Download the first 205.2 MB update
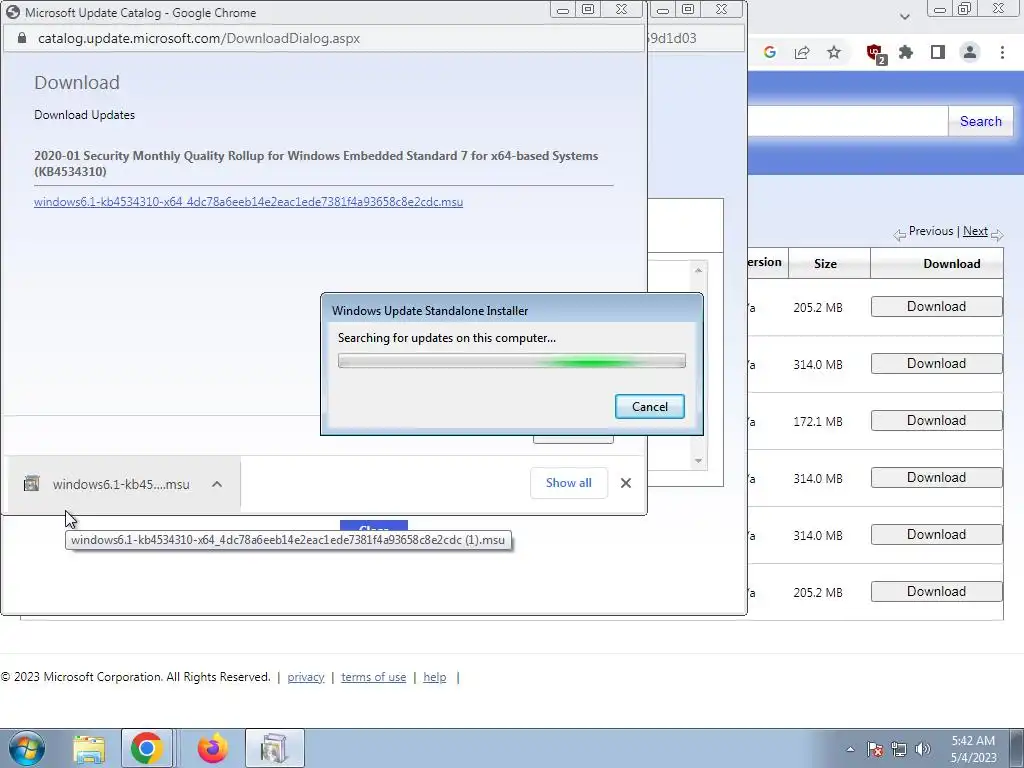The image size is (1024, 768). tap(936, 306)
